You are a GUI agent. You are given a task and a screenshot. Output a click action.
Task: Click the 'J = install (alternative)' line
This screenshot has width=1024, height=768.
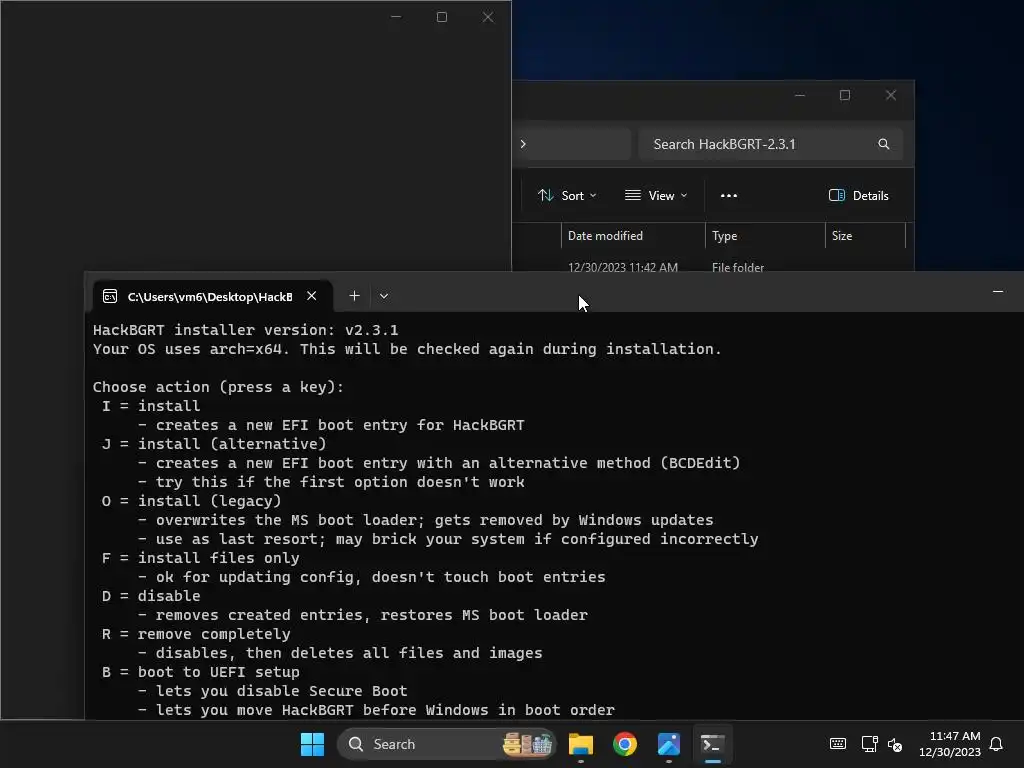[x=214, y=443]
